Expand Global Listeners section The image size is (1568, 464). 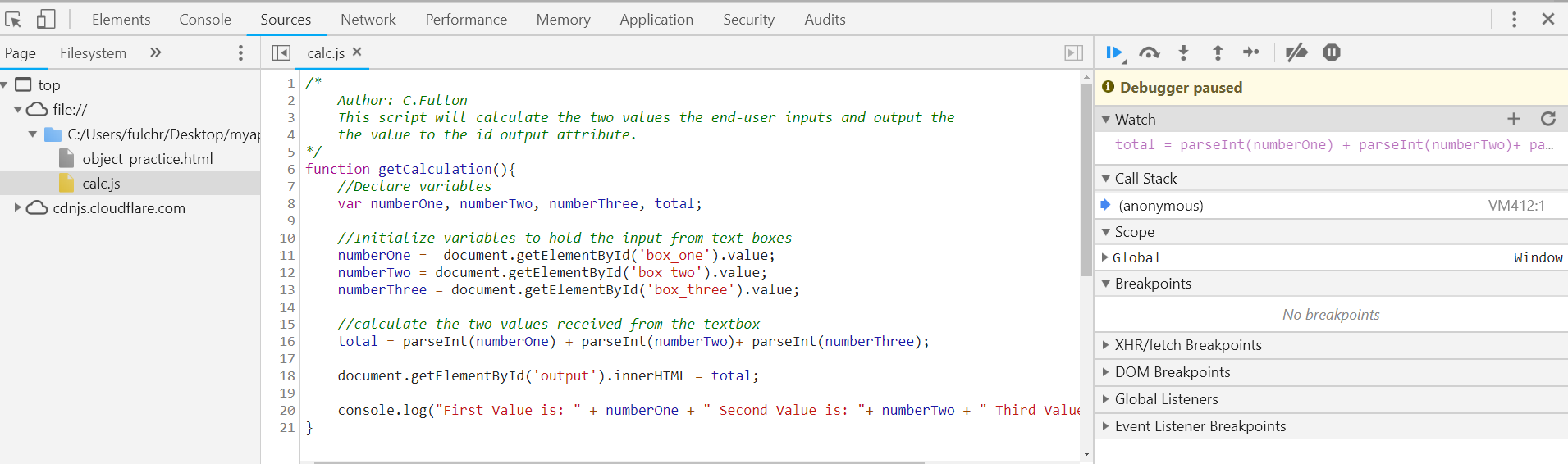1106,399
